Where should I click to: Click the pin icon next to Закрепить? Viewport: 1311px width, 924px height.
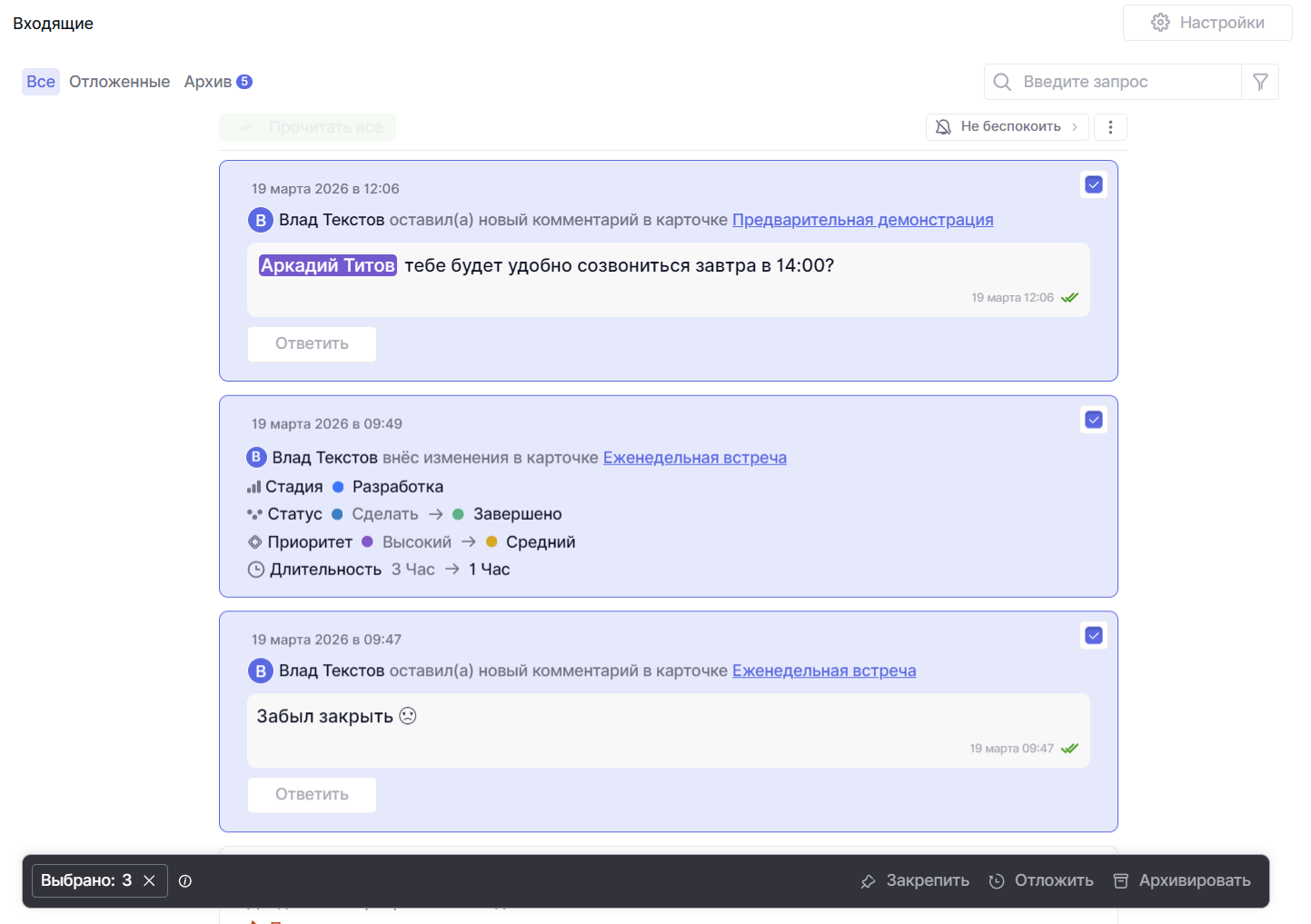click(868, 881)
